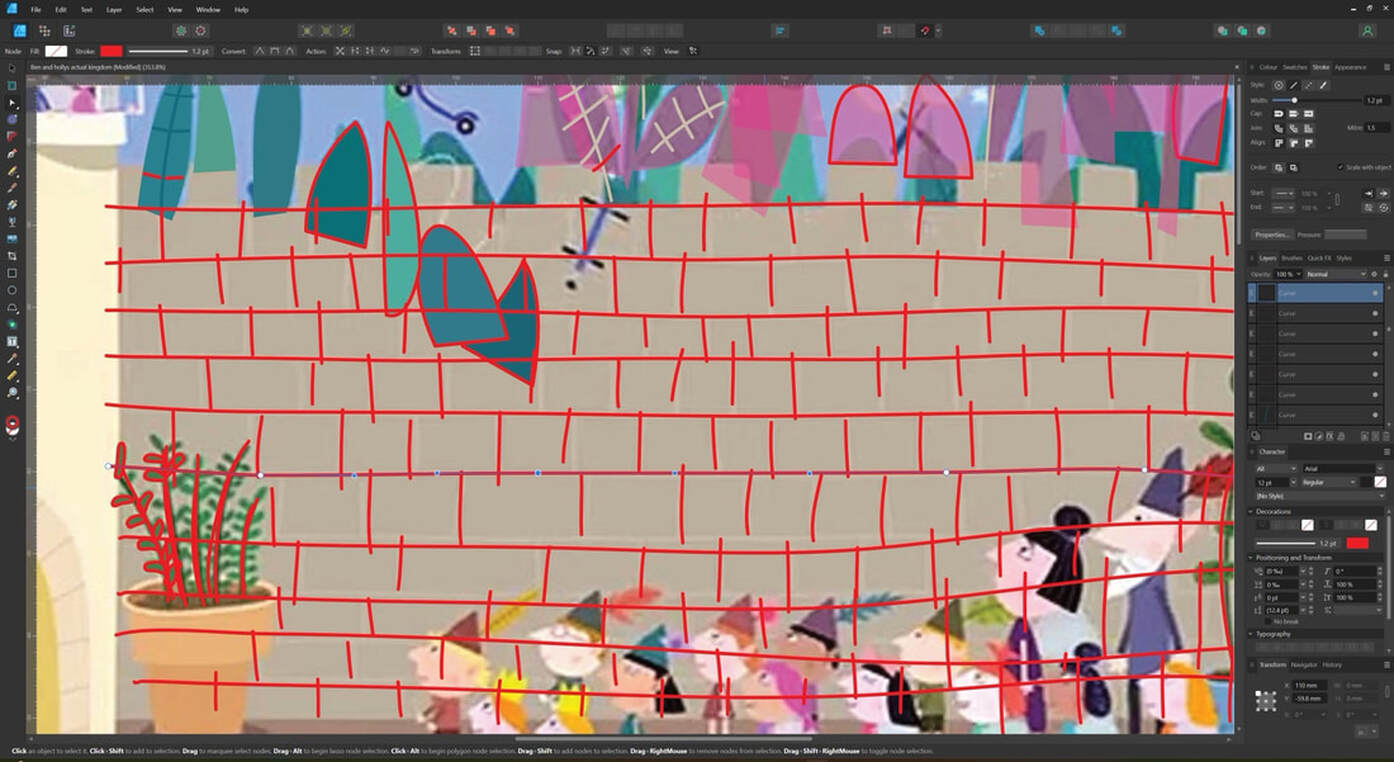Screen dimensions: 1394x762
Task: Open the Regular font style dropdown
Action: pyautogui.click(x=1330, y=482)
